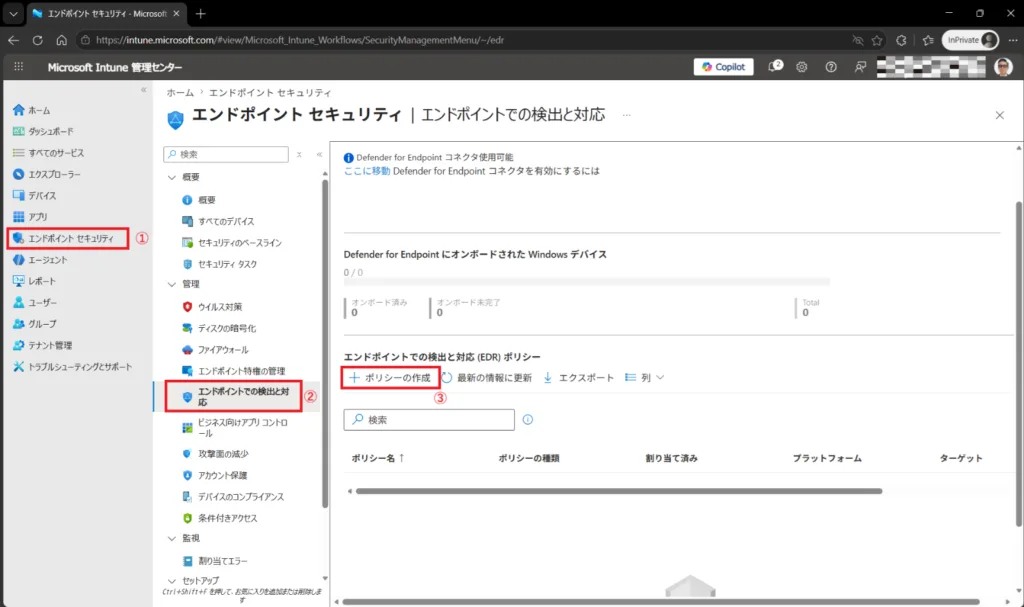The height and width of the screenshot is (607, 1024).
Task: Sort by the ポリシー名 column header
Action: [378, 458]
